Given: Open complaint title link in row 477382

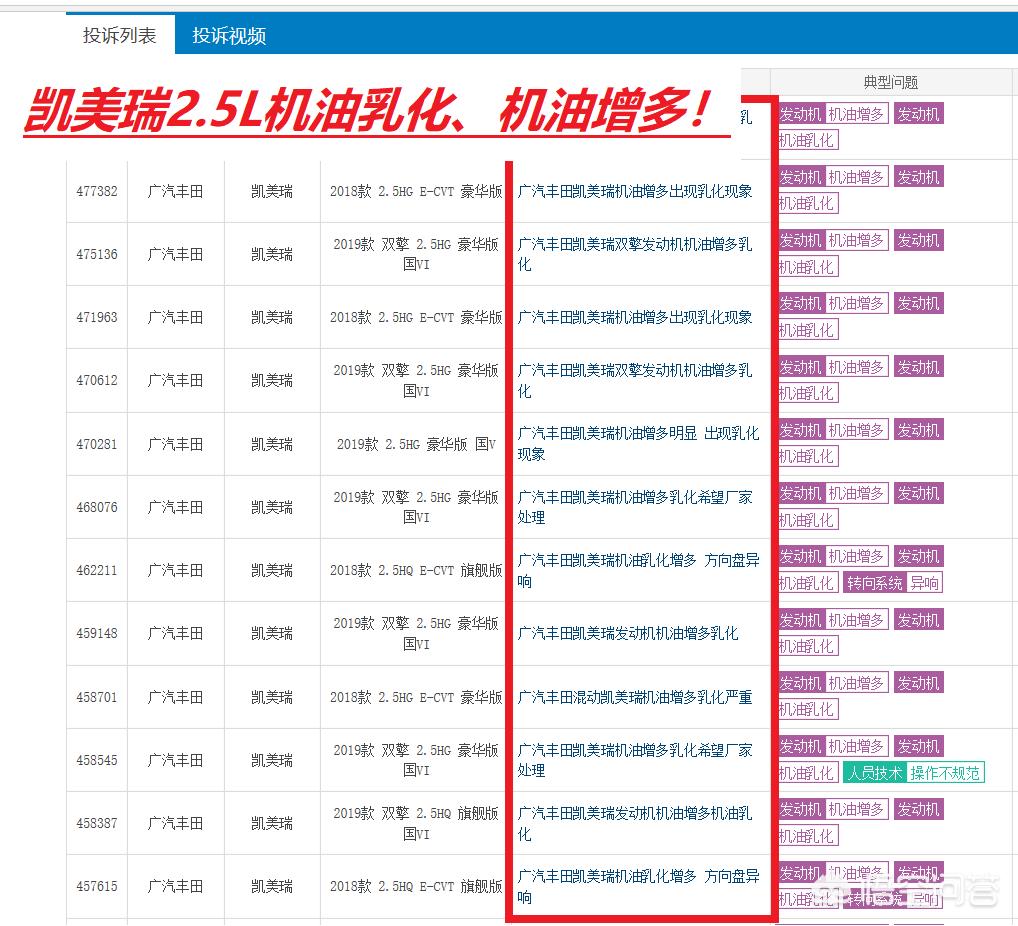Looking at the screenshot, I should click(x=634, y=192).
